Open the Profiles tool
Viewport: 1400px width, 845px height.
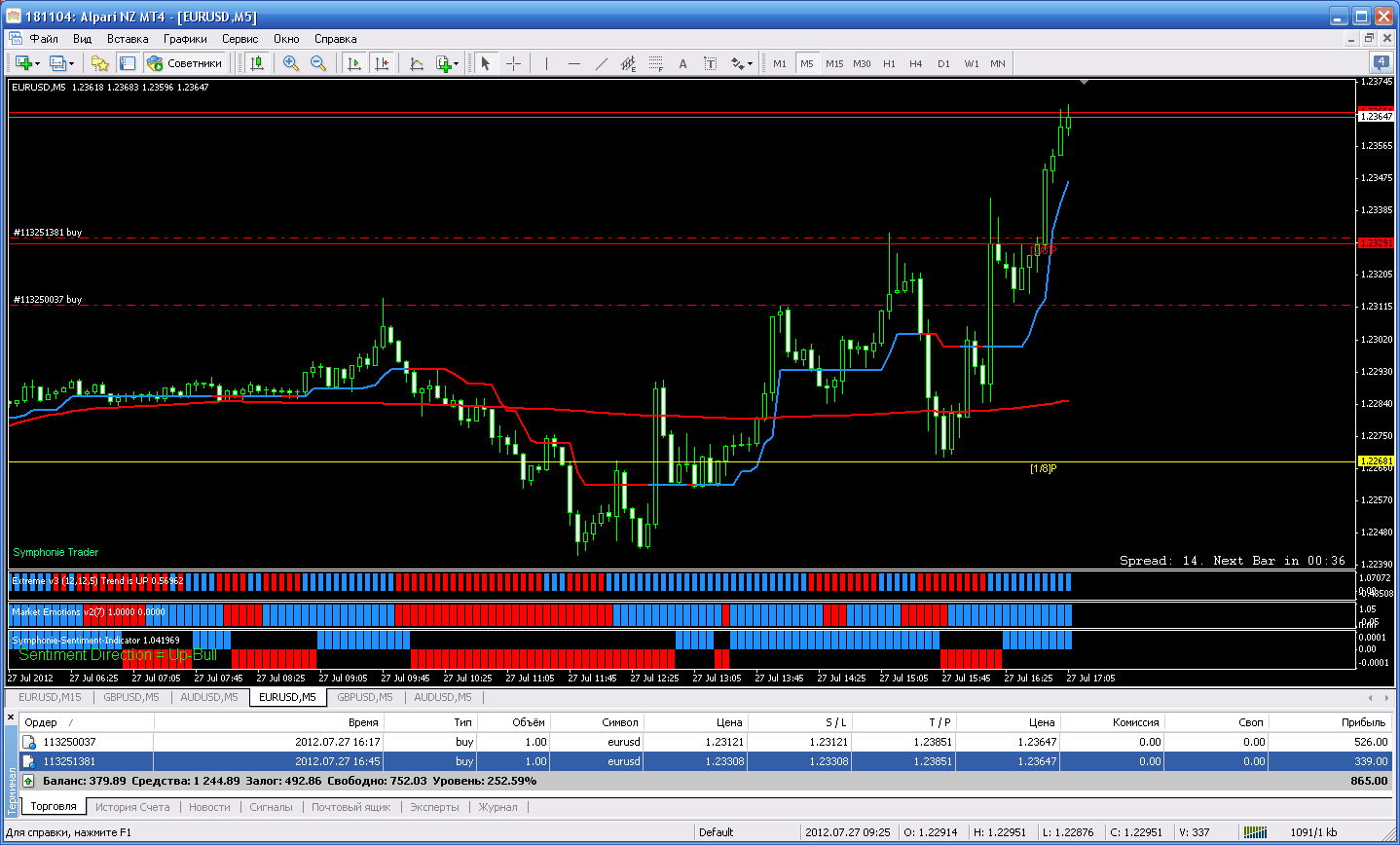[x=57, y=63]
